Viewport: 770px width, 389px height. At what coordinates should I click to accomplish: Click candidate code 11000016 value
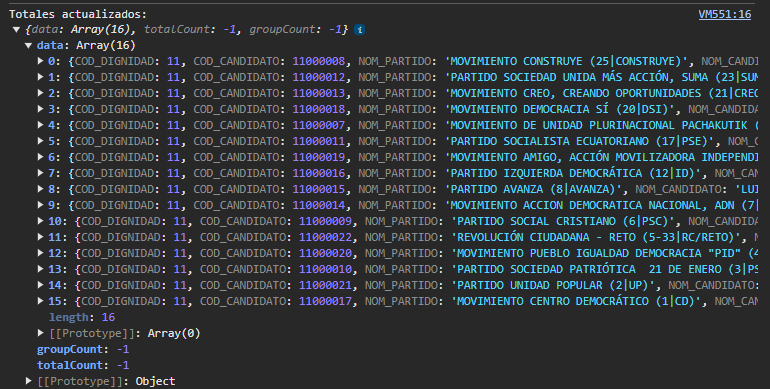[x=319, y=173]
